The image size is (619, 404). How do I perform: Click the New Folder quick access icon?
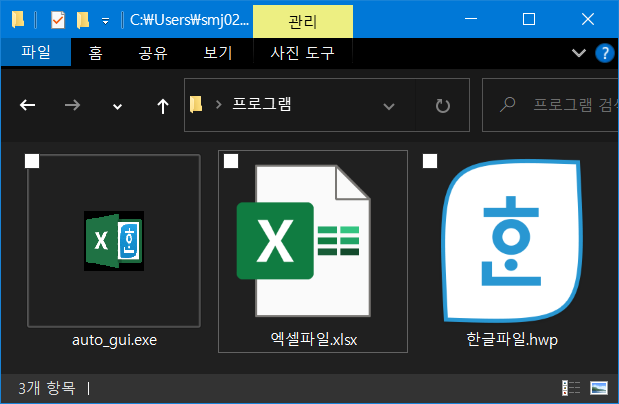pos(83,20)
